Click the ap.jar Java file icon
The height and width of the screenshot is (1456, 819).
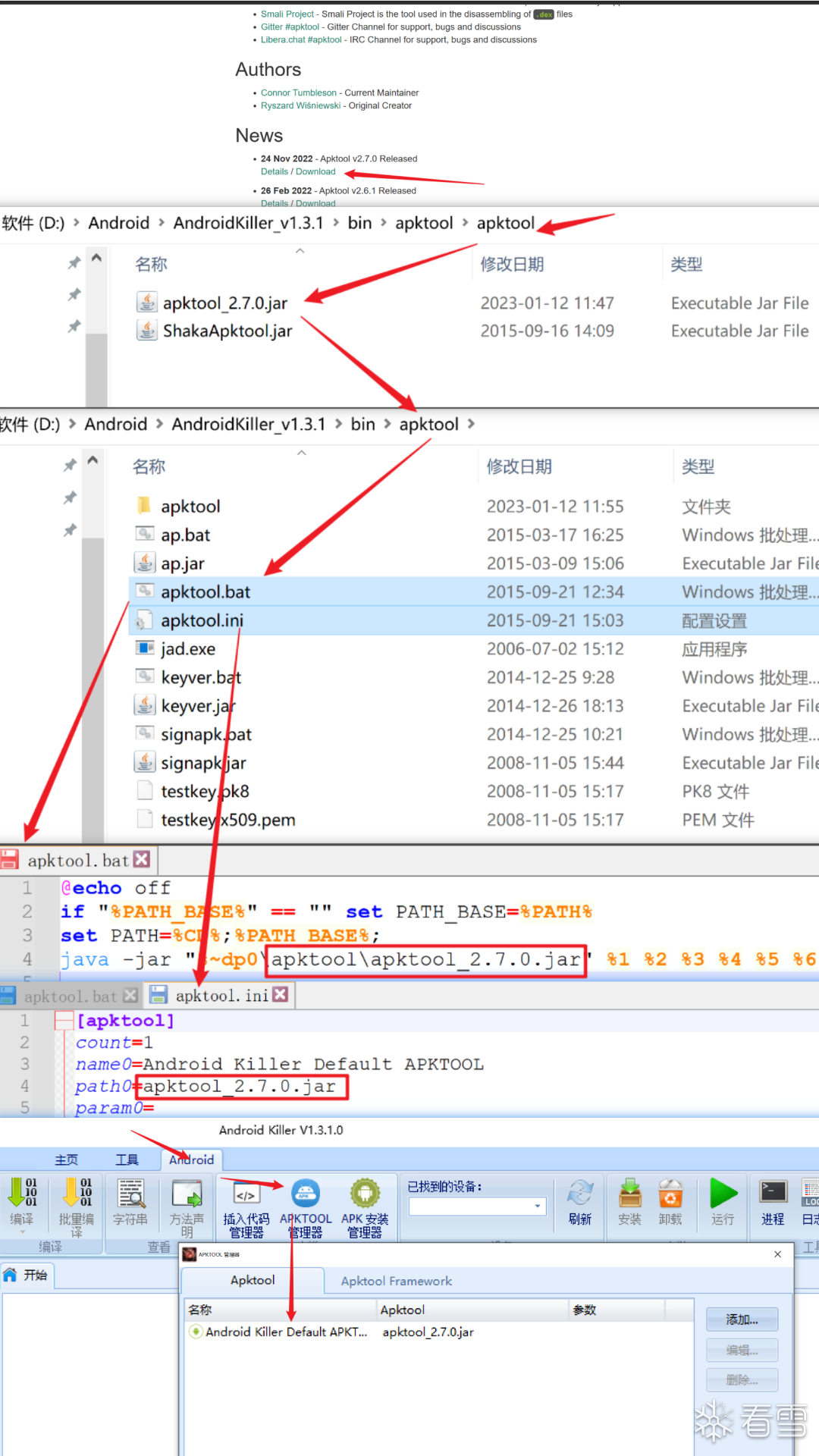pos(144,563)
